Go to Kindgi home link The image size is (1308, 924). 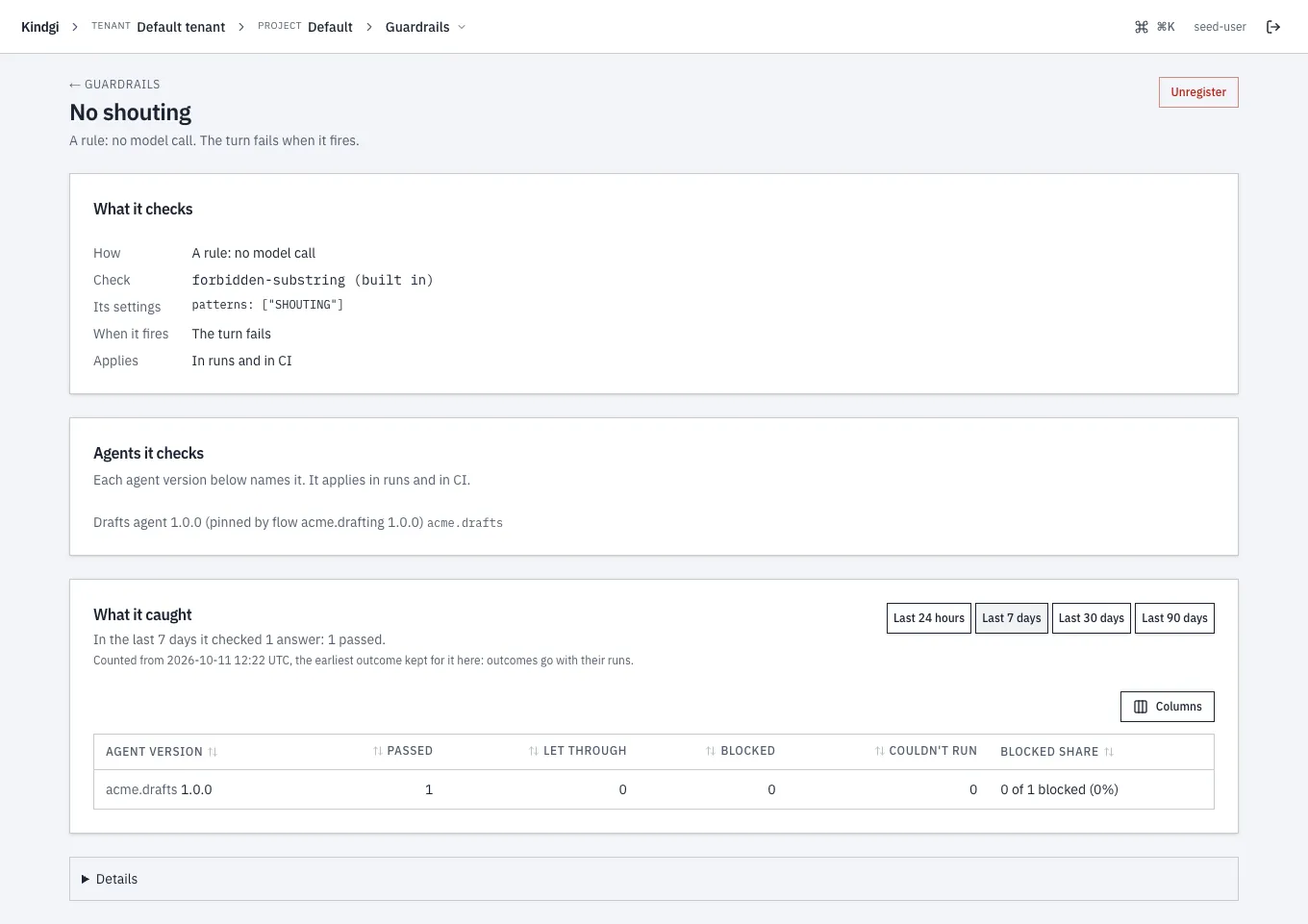[39, 27]
